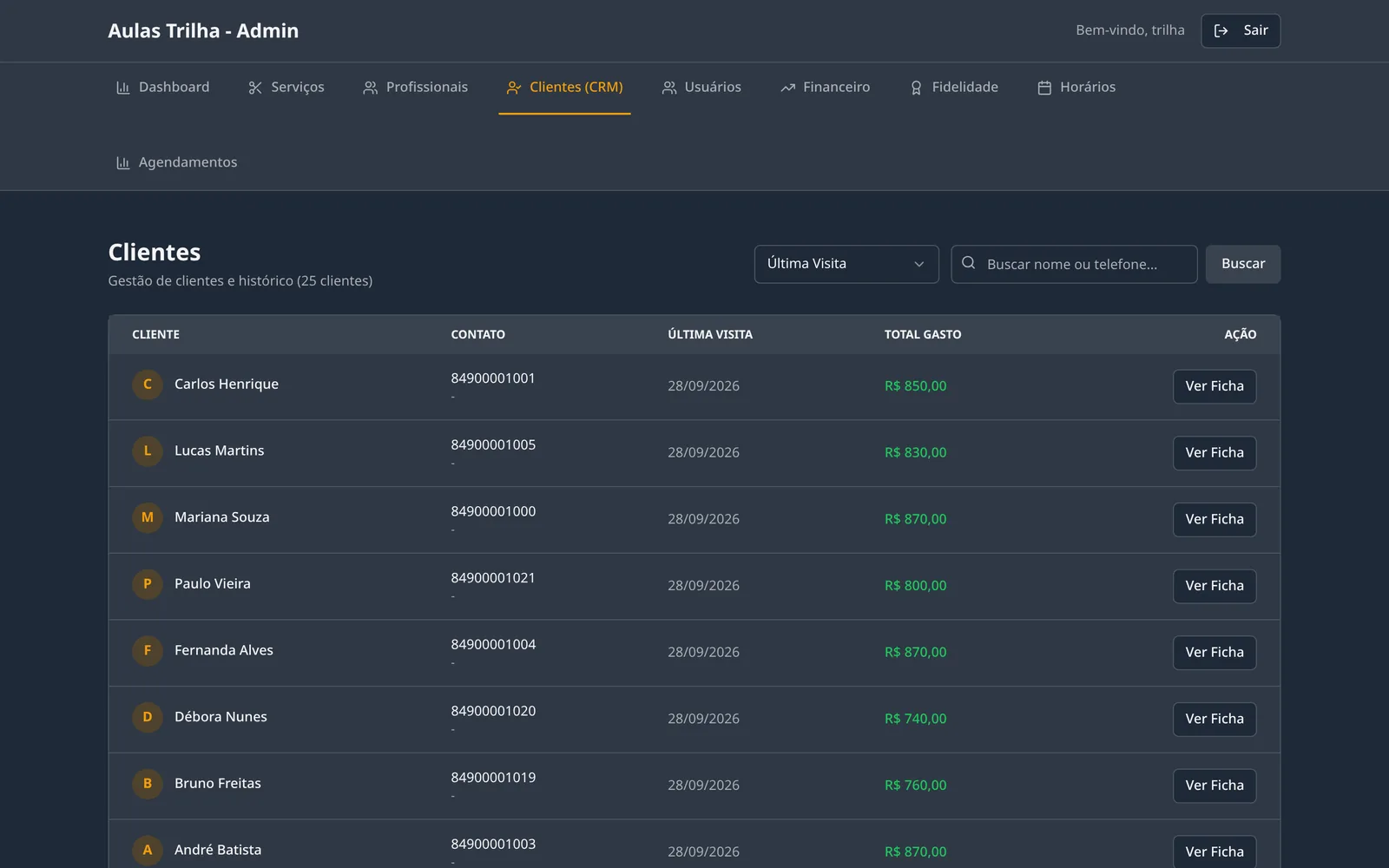
Task: Open the Agendamentos tab
Action: [x=176, y=163]
